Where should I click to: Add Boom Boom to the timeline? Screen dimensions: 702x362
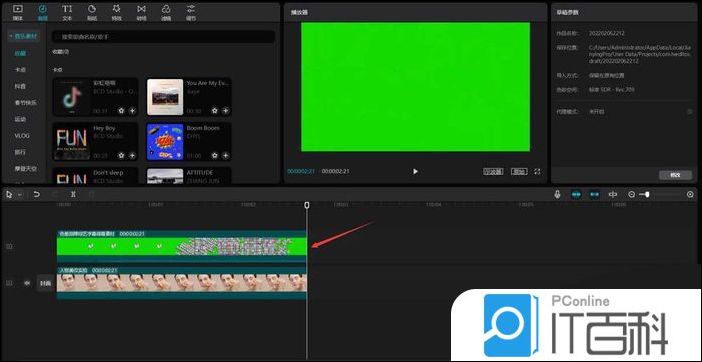click(x=226, y=155)
